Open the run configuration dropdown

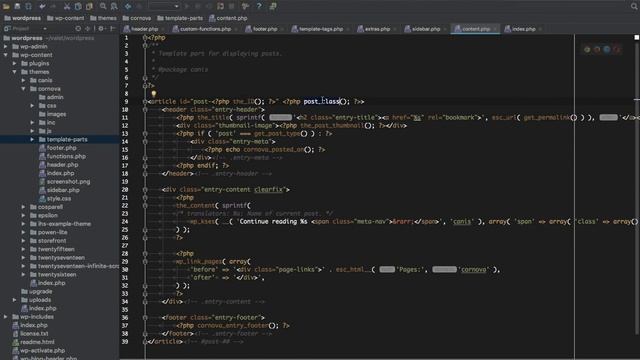pyautogui.click(x=164, y=6)
